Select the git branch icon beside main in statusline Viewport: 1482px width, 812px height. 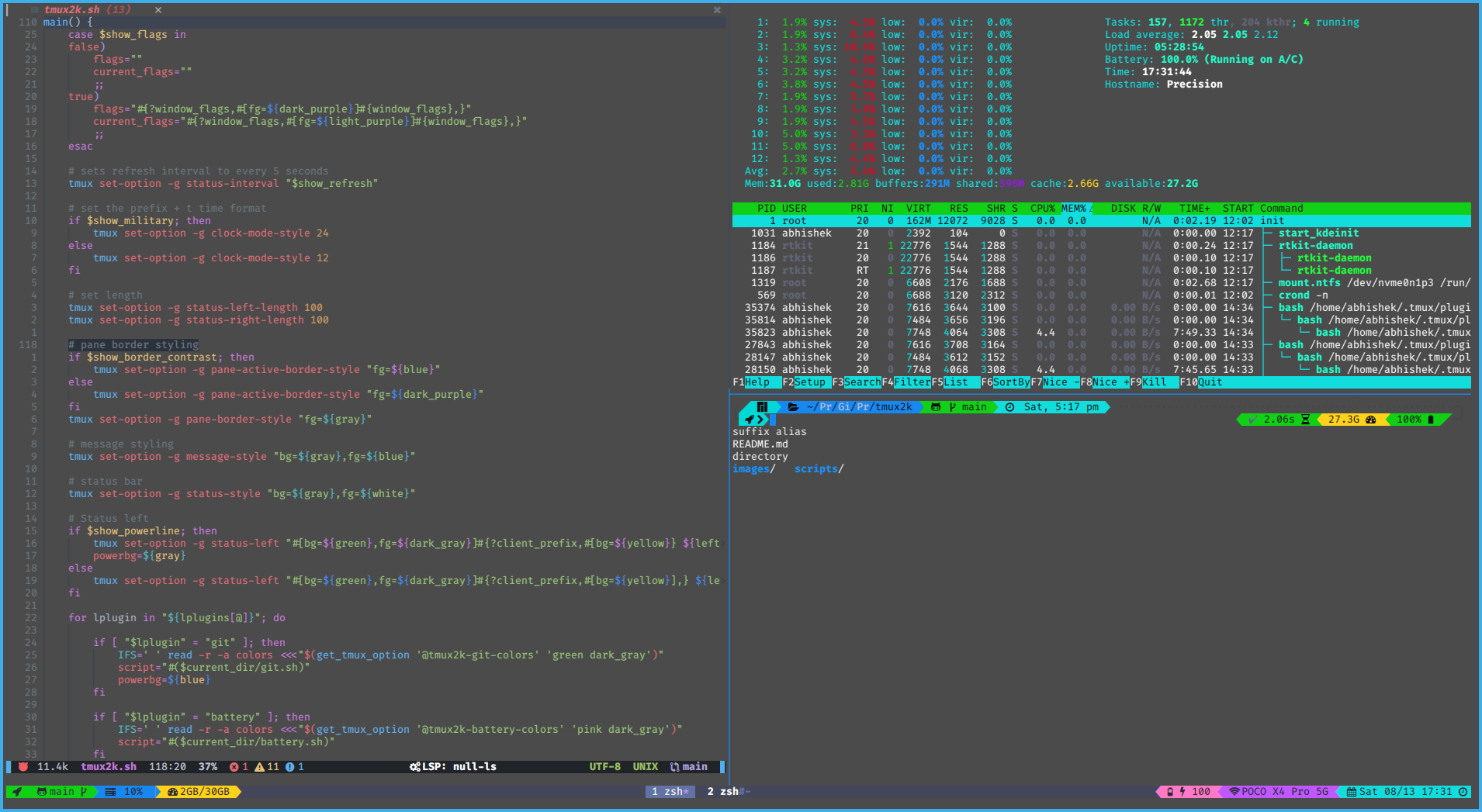[x=674, y=766]
